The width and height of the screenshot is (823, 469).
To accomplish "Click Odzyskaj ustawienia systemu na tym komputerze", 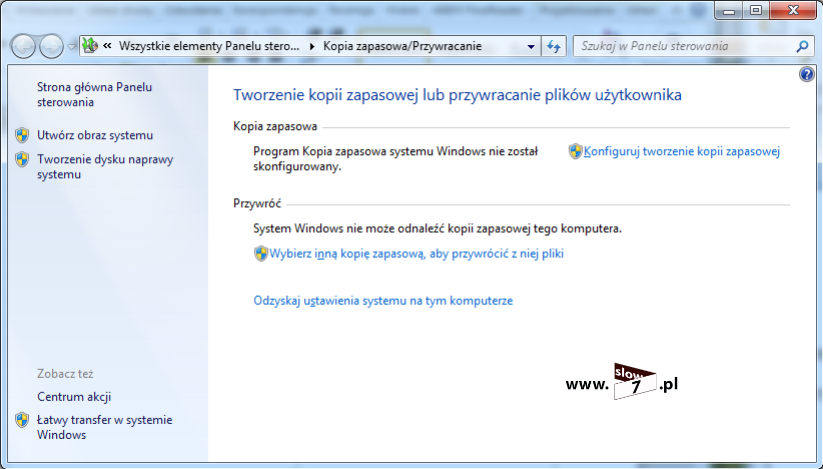I will pos(383,301).
